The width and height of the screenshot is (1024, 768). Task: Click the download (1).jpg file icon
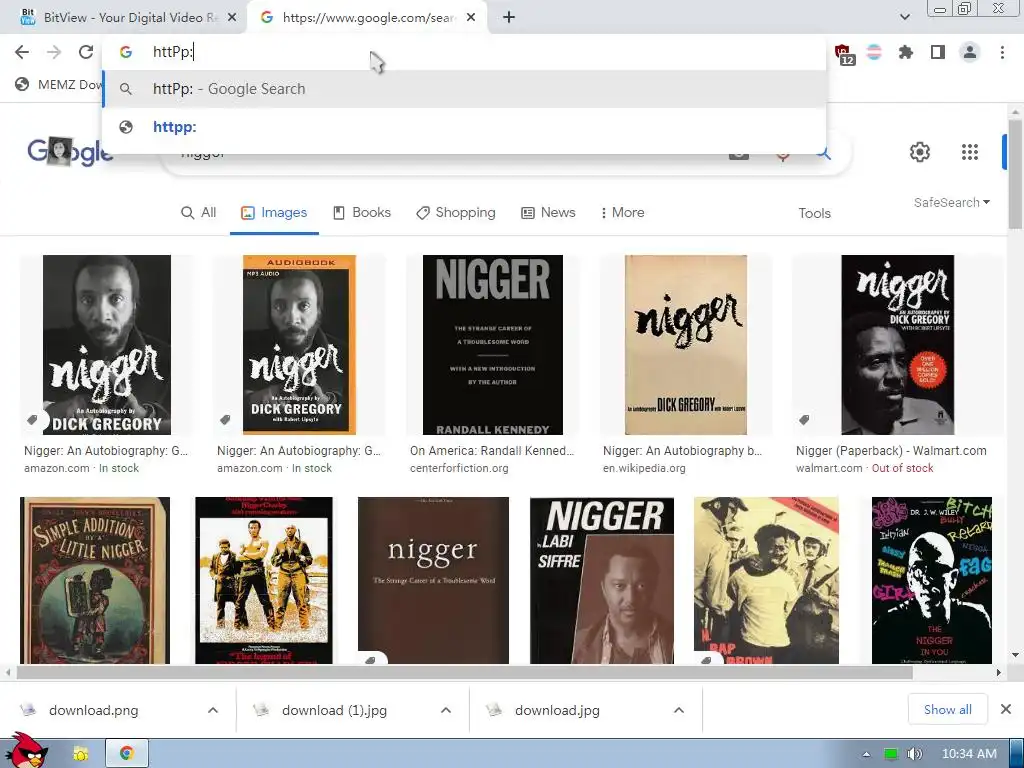(x=261, y=710)
